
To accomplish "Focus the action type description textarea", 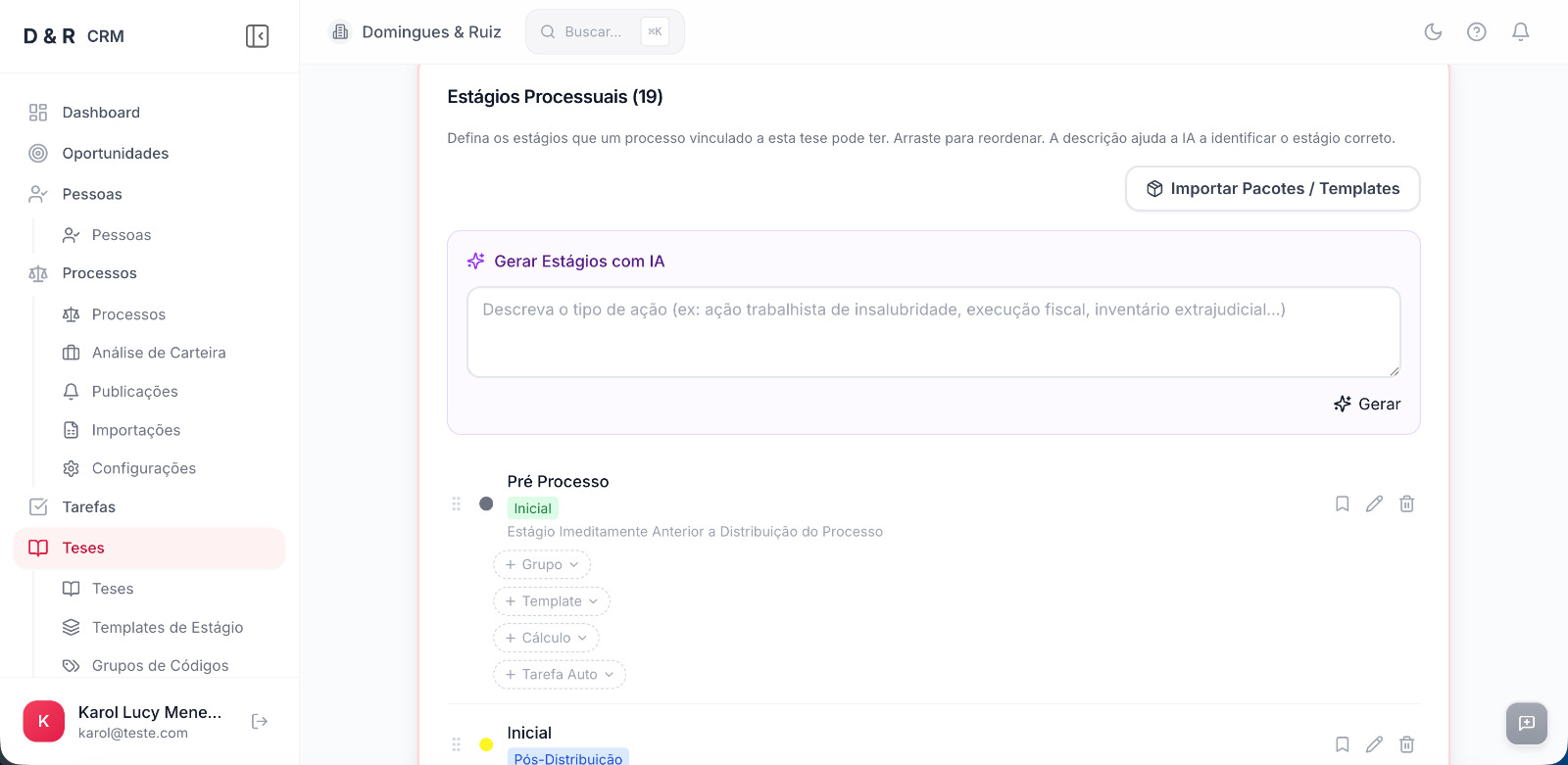I will [933, 332].
